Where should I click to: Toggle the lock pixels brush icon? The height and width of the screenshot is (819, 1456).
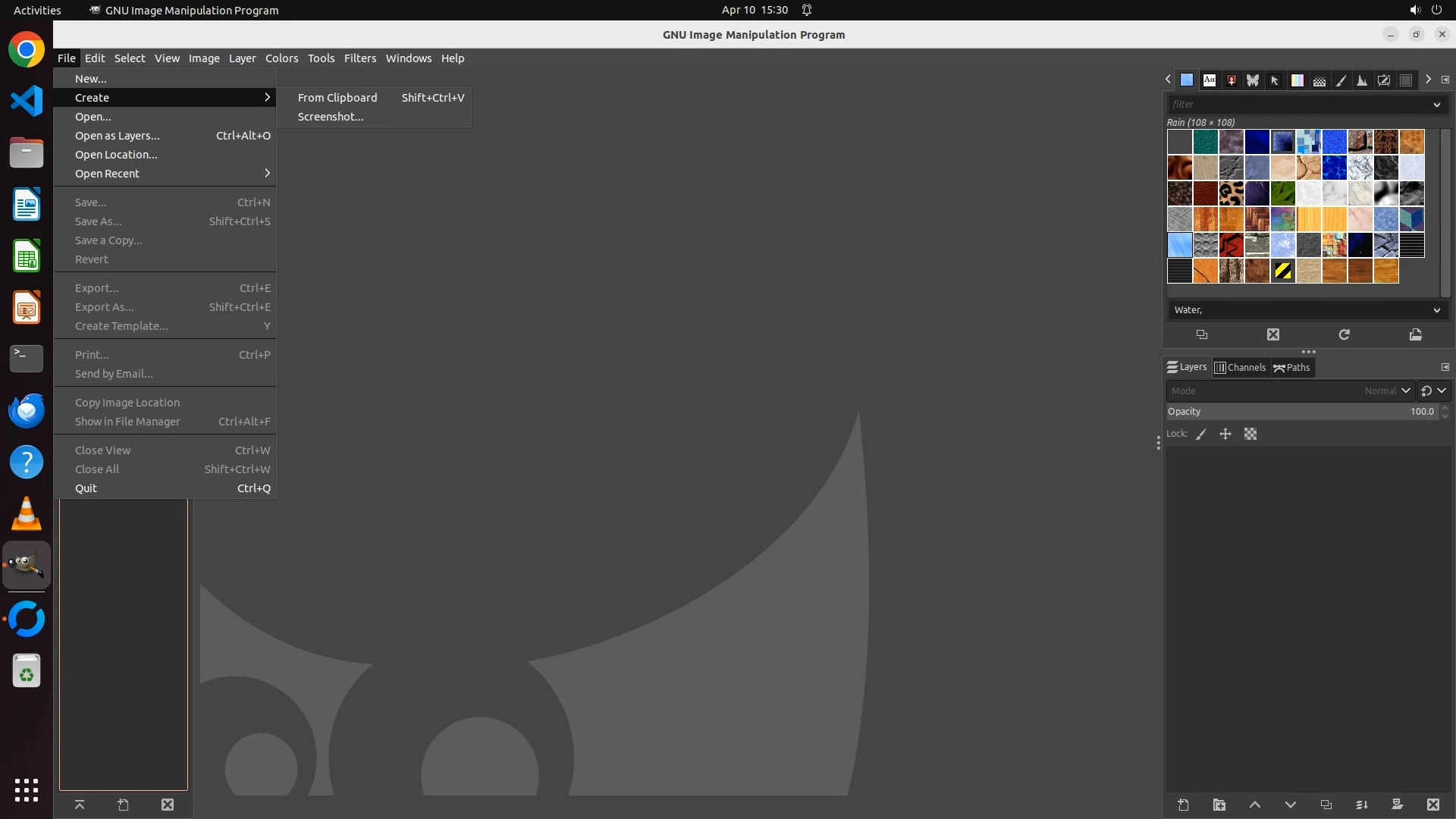point(1201,435)
